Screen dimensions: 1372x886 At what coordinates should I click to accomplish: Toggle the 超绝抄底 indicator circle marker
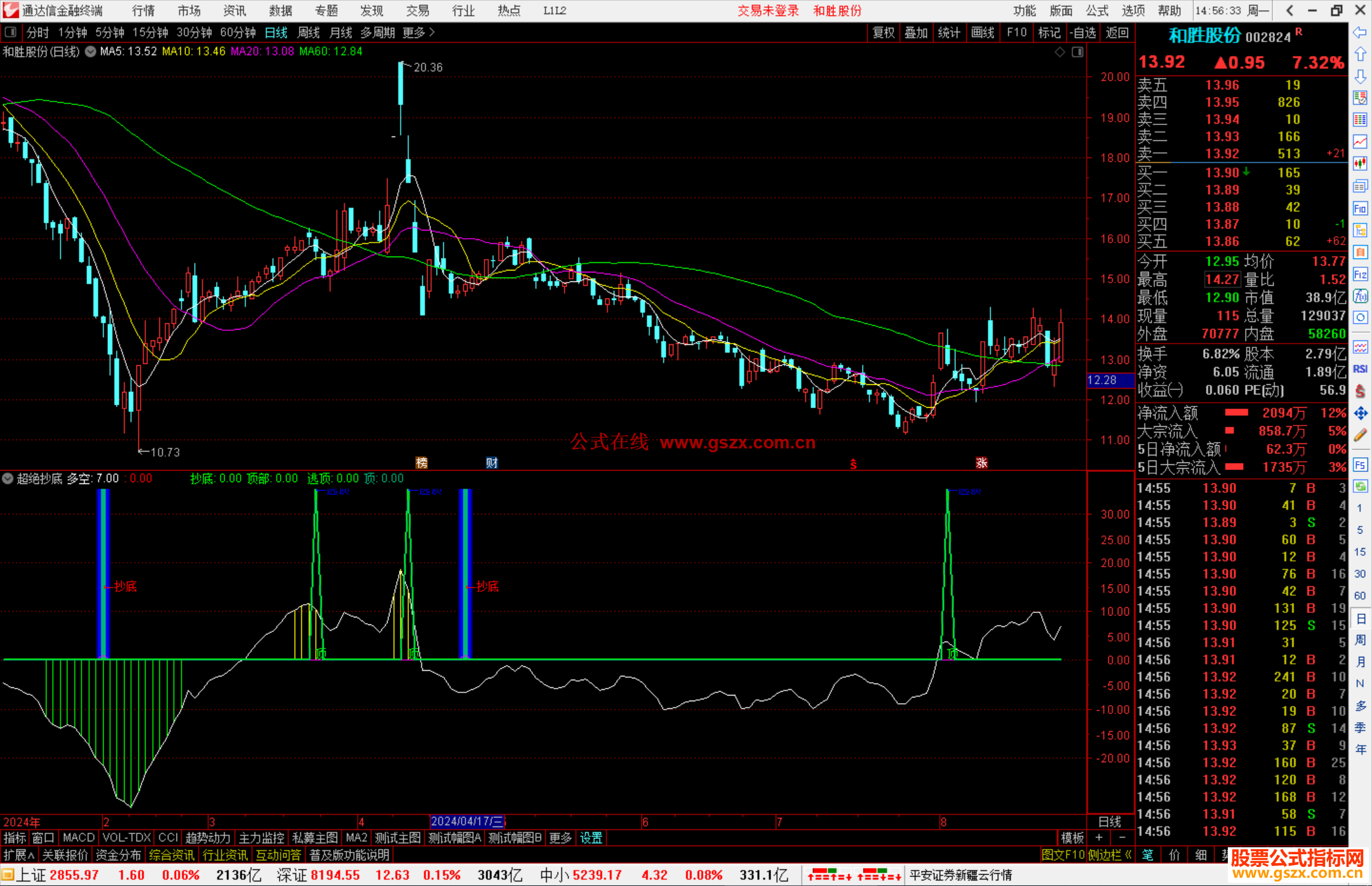pyautogui.click(x=8, y=478)
